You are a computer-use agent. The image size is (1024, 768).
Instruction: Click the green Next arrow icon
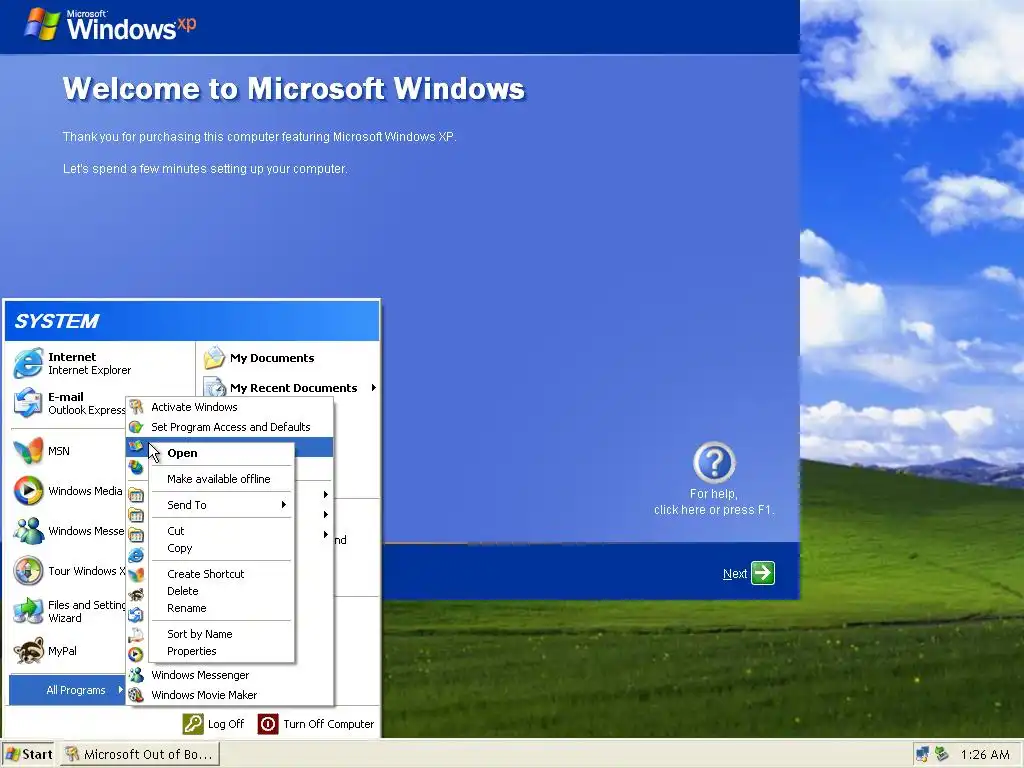763,573
